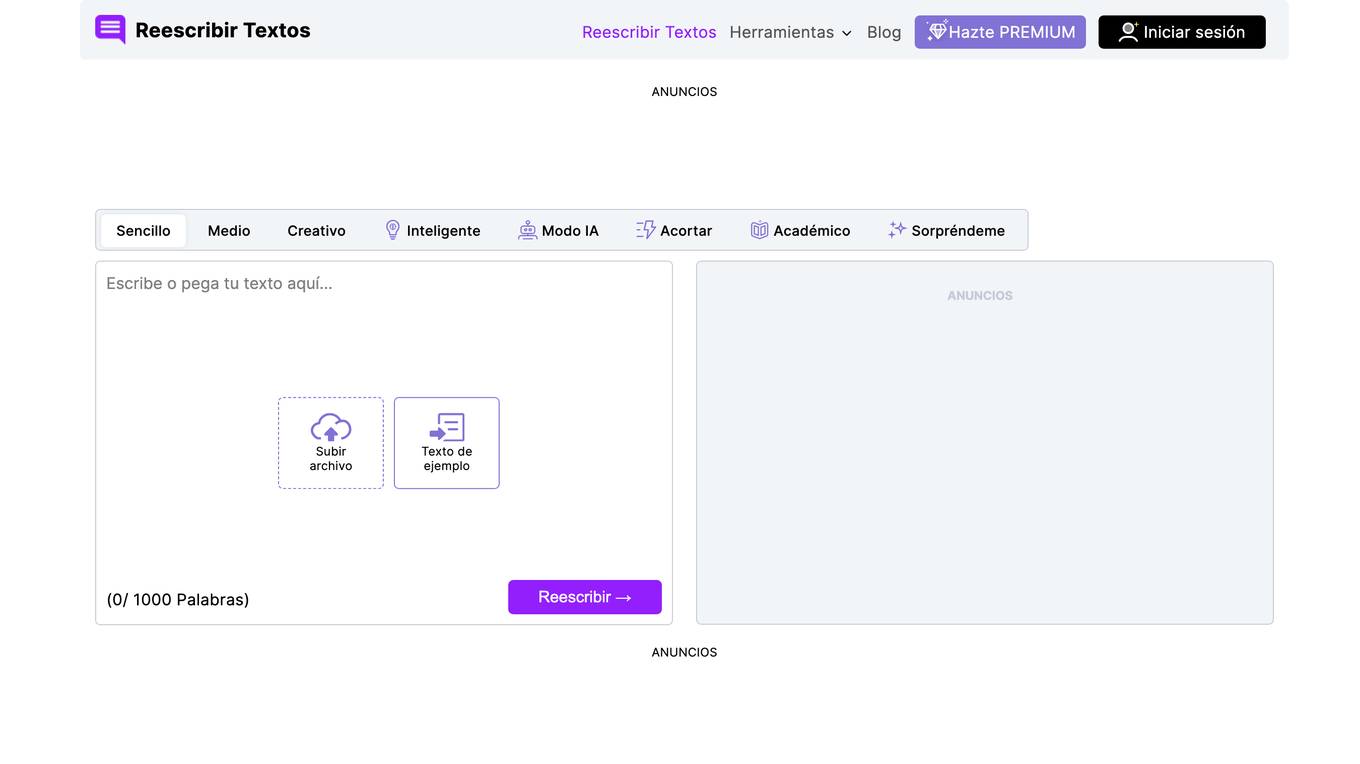The image size is (1360, 764).
Task: Open the Reescribir Textos nav link
Action: click(x=649, y=32)
